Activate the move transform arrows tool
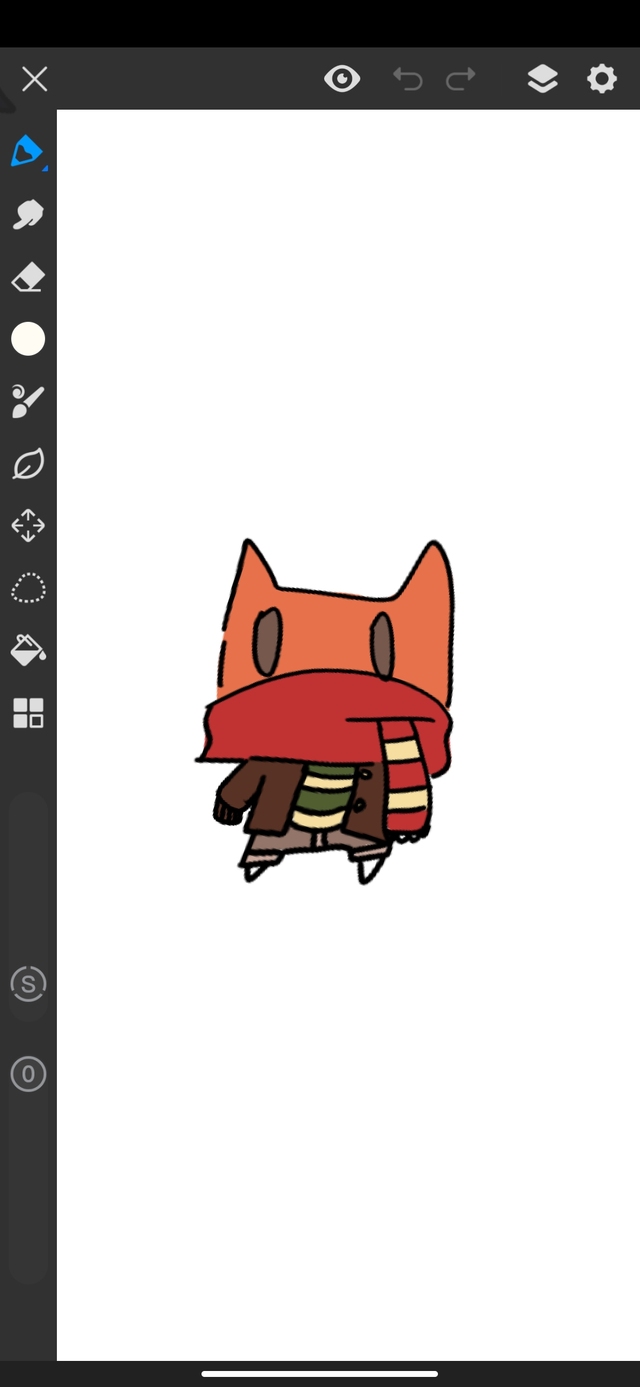The image size is (640, 1387). click(x=28, y=526)
